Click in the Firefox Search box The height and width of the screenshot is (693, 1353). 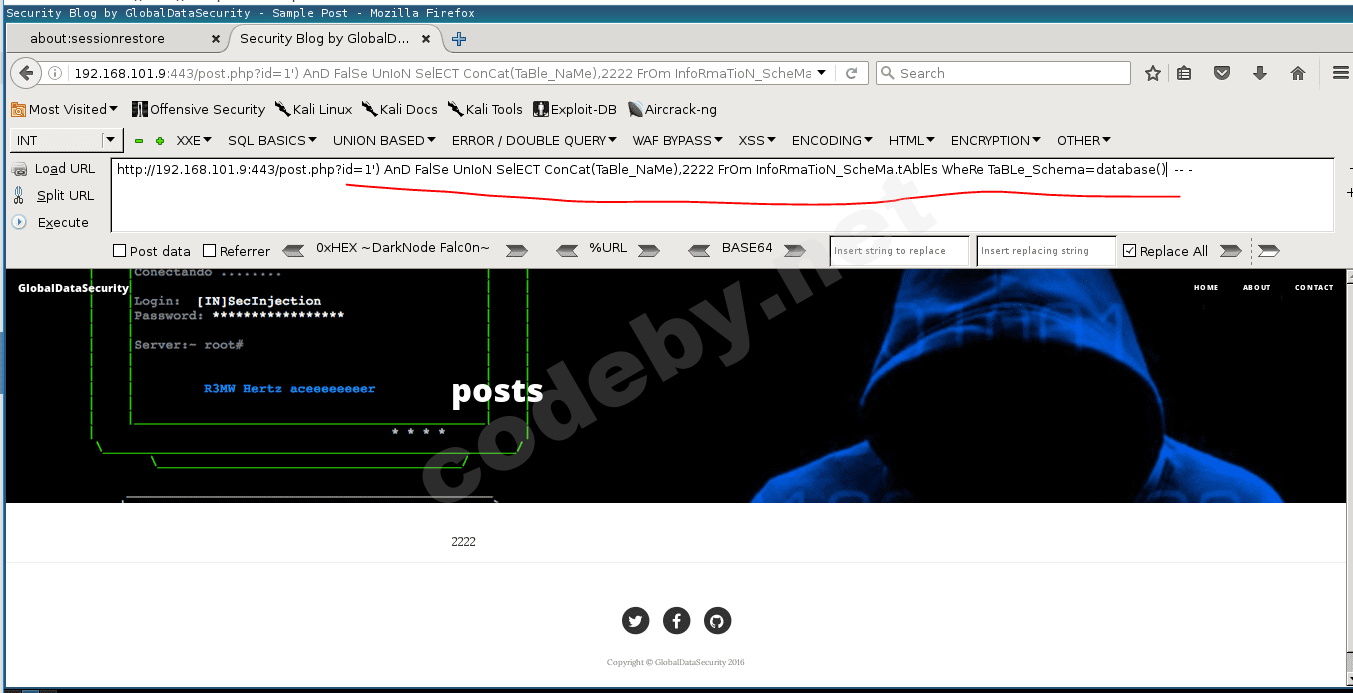[1003, 73]
